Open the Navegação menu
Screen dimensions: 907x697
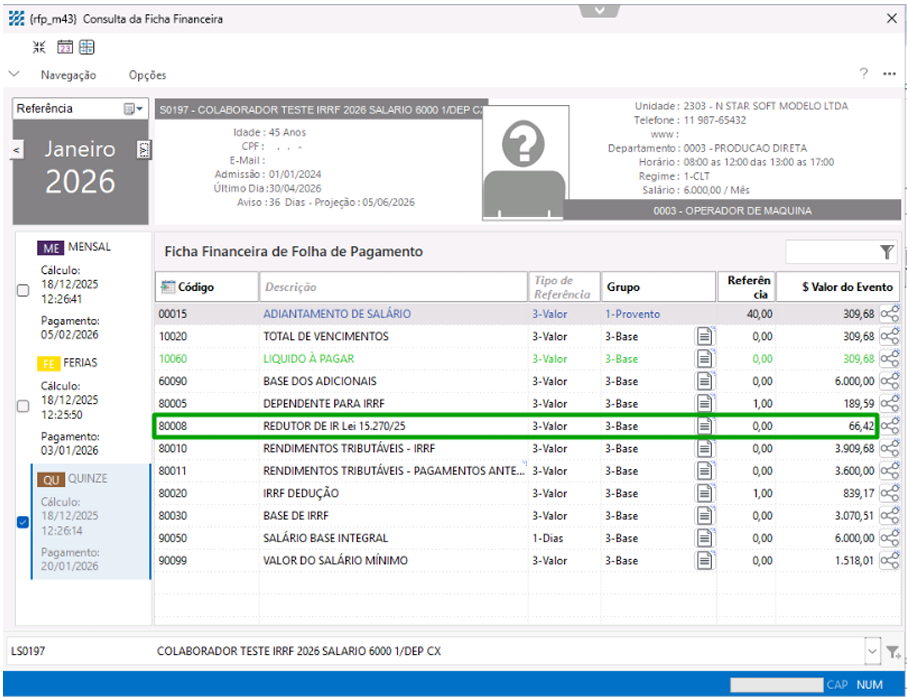tap(68, 75)
